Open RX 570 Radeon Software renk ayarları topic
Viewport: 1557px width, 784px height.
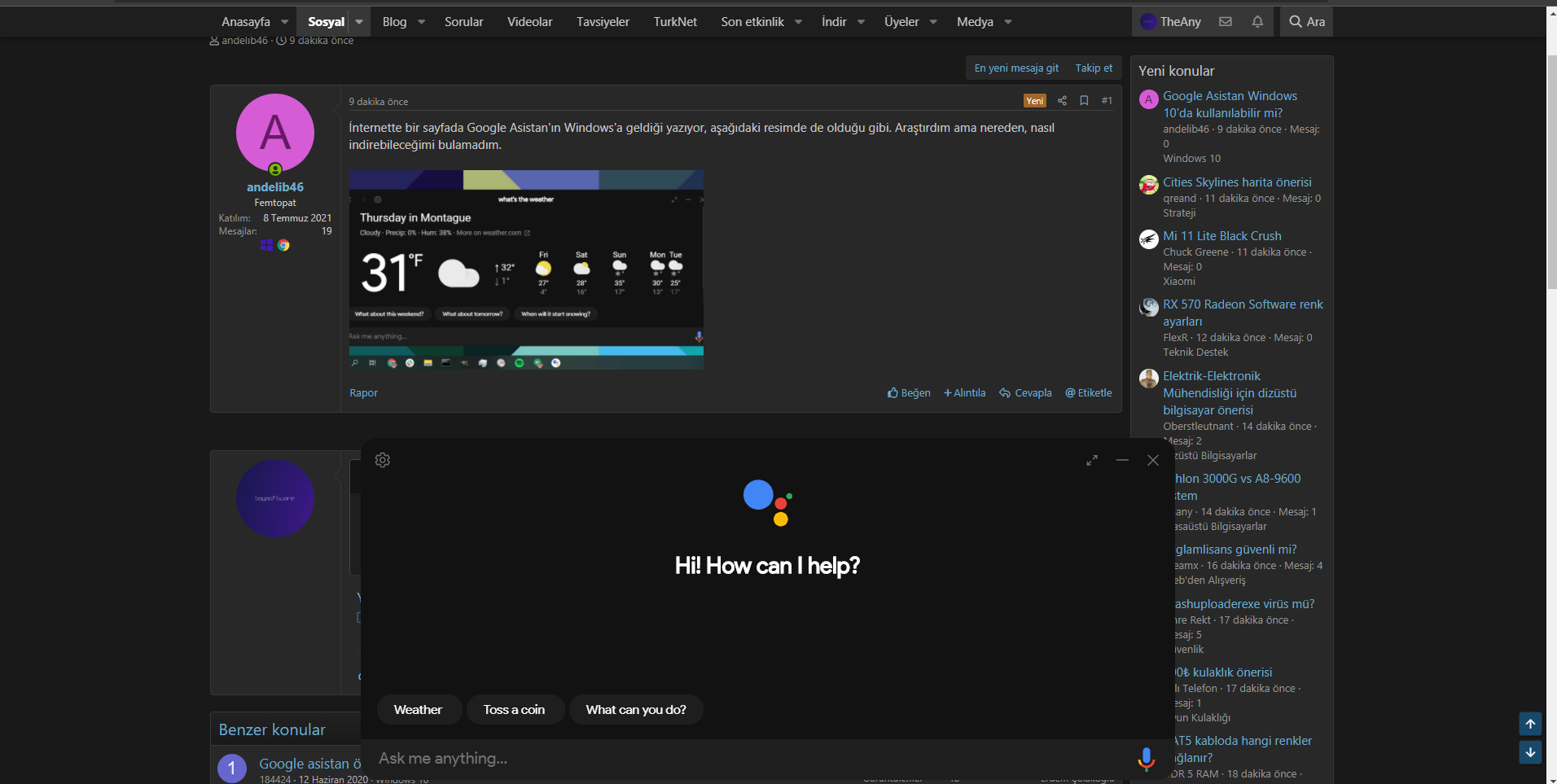(1243, 313)
